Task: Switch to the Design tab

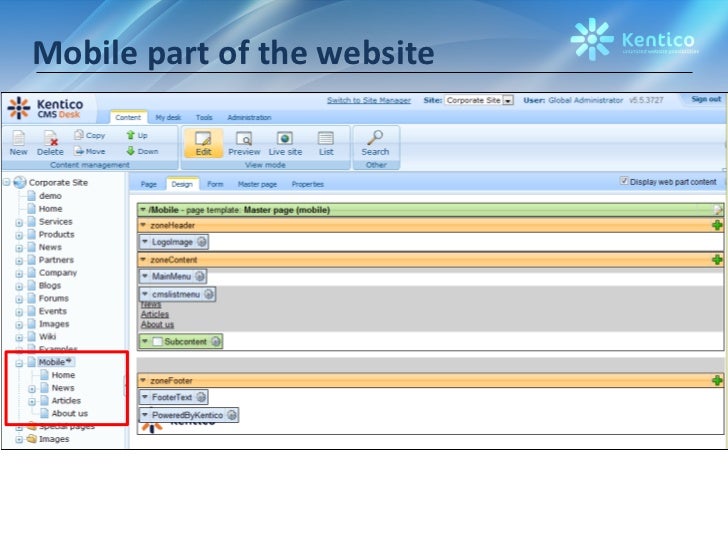Action: point(182,184)
